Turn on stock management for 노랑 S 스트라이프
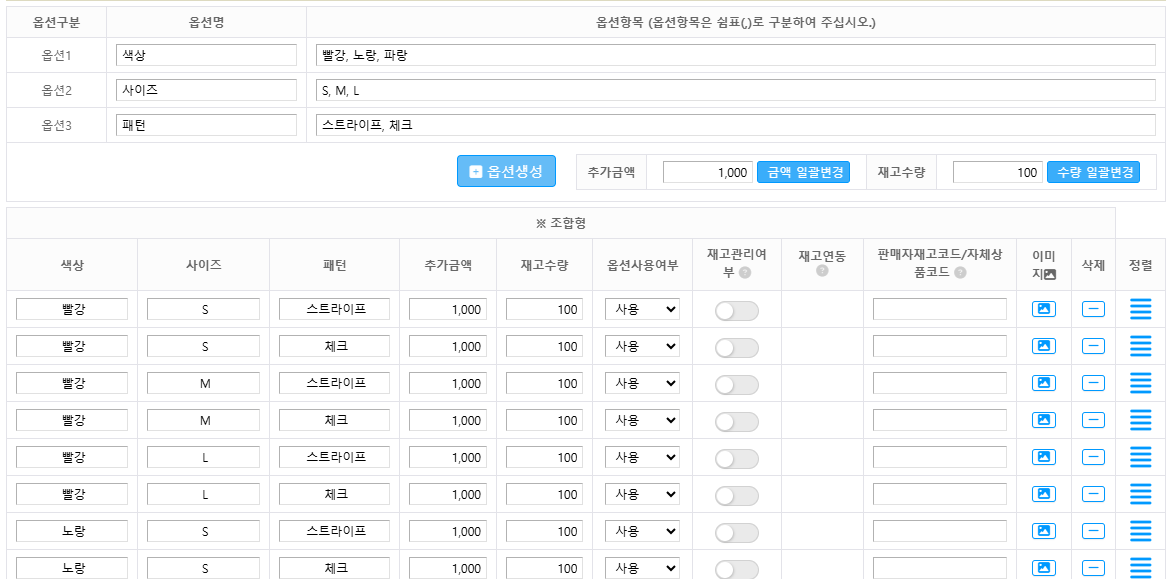 736,533
